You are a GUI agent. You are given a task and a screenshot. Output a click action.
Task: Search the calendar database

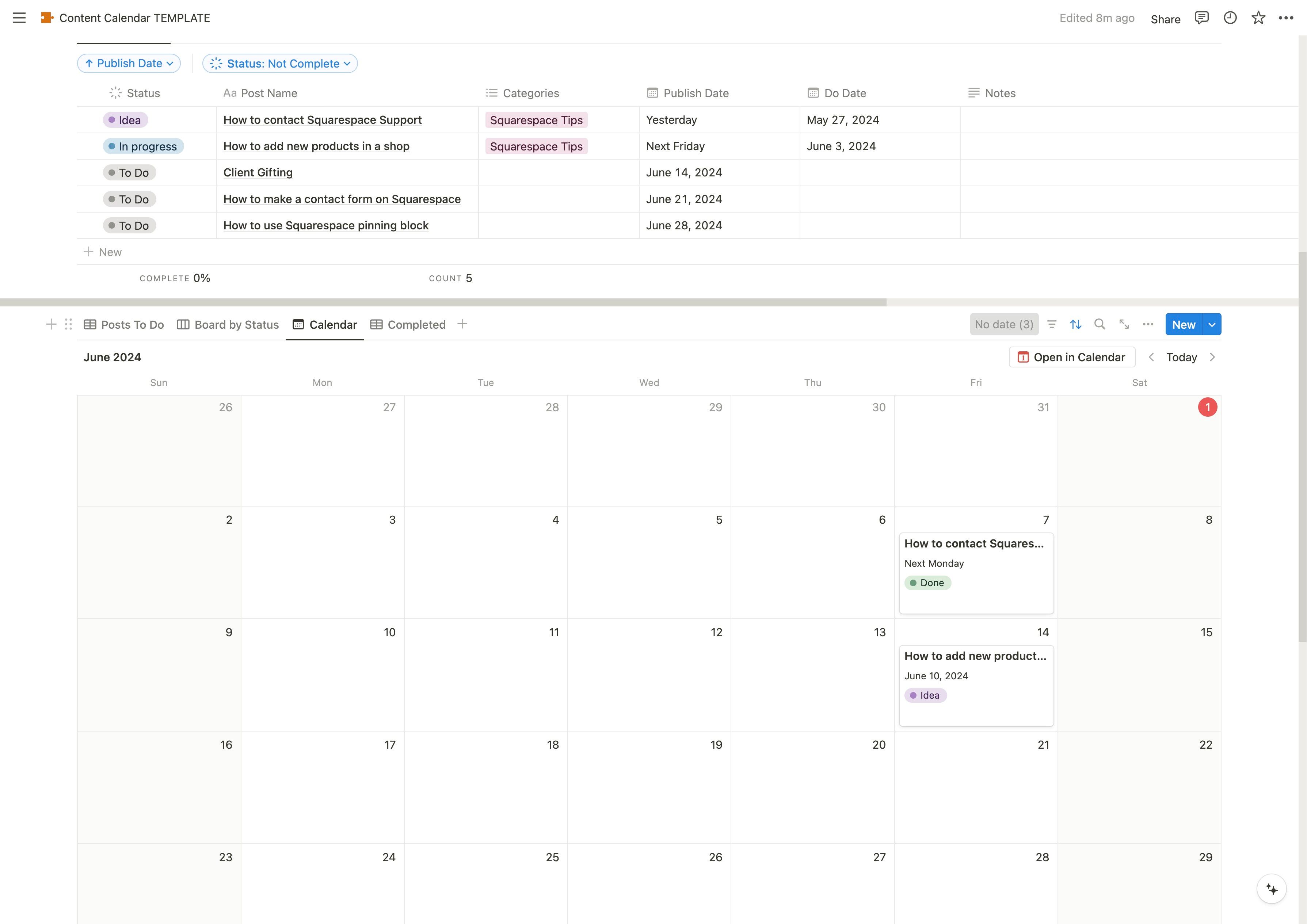[1099, 325]
